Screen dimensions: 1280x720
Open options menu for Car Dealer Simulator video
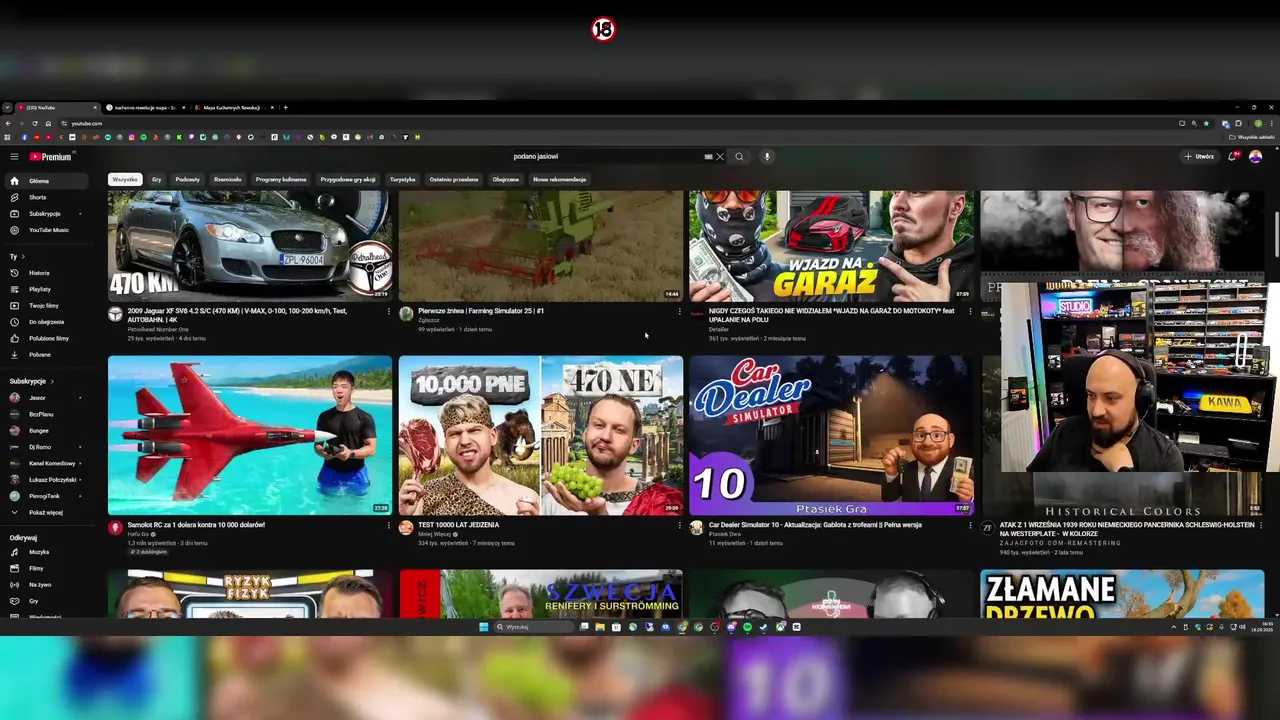pos(969,525)
